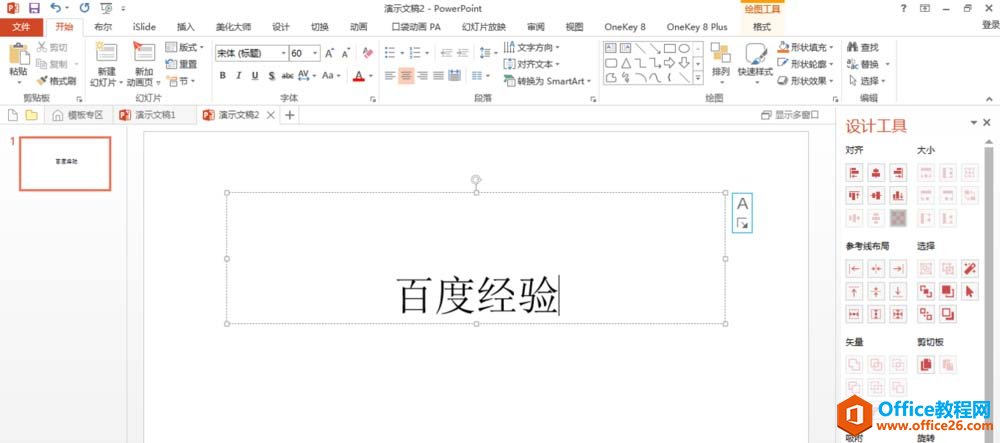This screenshot has width=1000, height=443.
Task: Open the 转换为 SmartArt dropdown
Action: click(x=547, y=81)
